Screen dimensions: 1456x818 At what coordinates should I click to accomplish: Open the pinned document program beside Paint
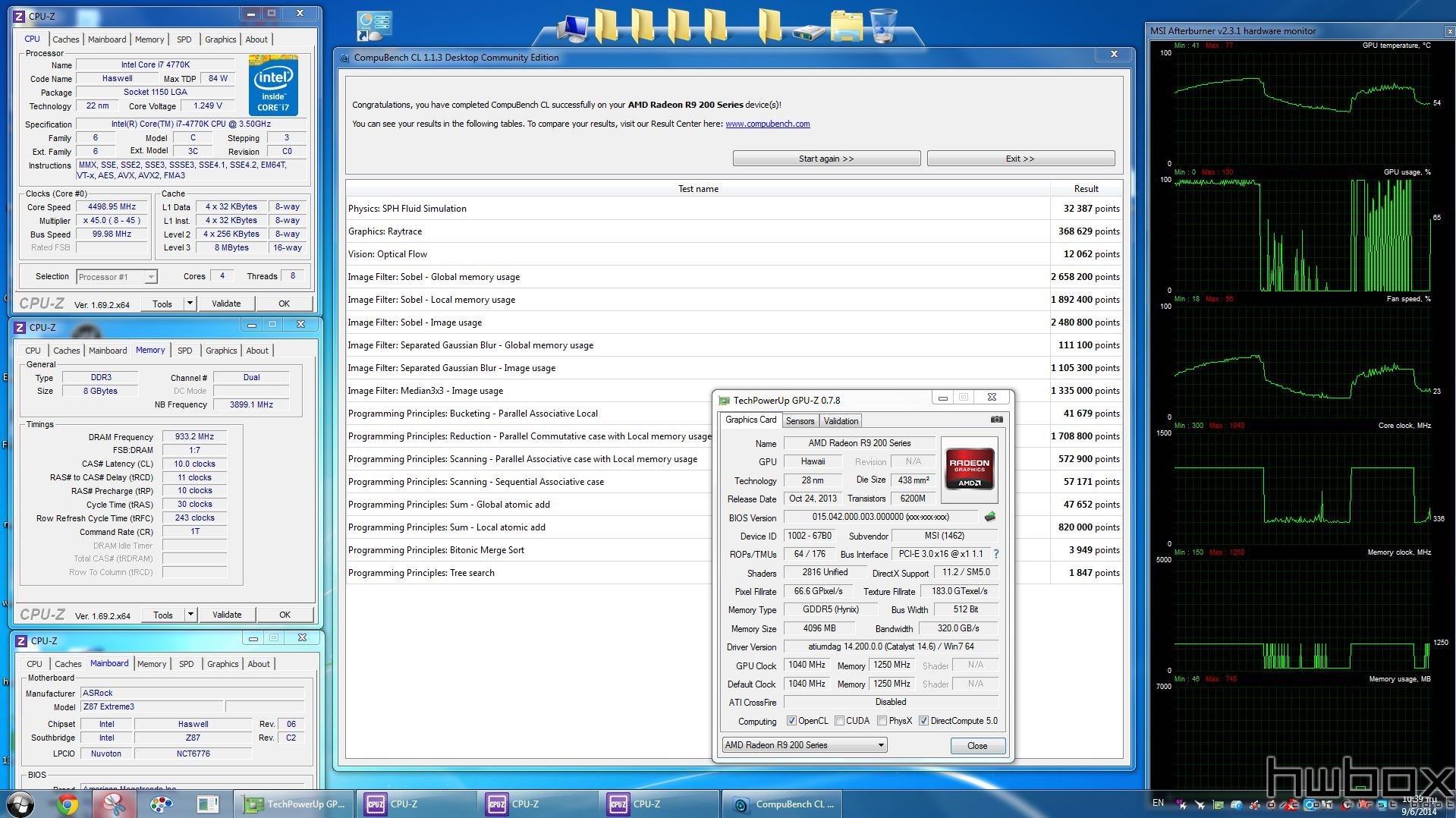pyautogui.click(x=207, y=804)
